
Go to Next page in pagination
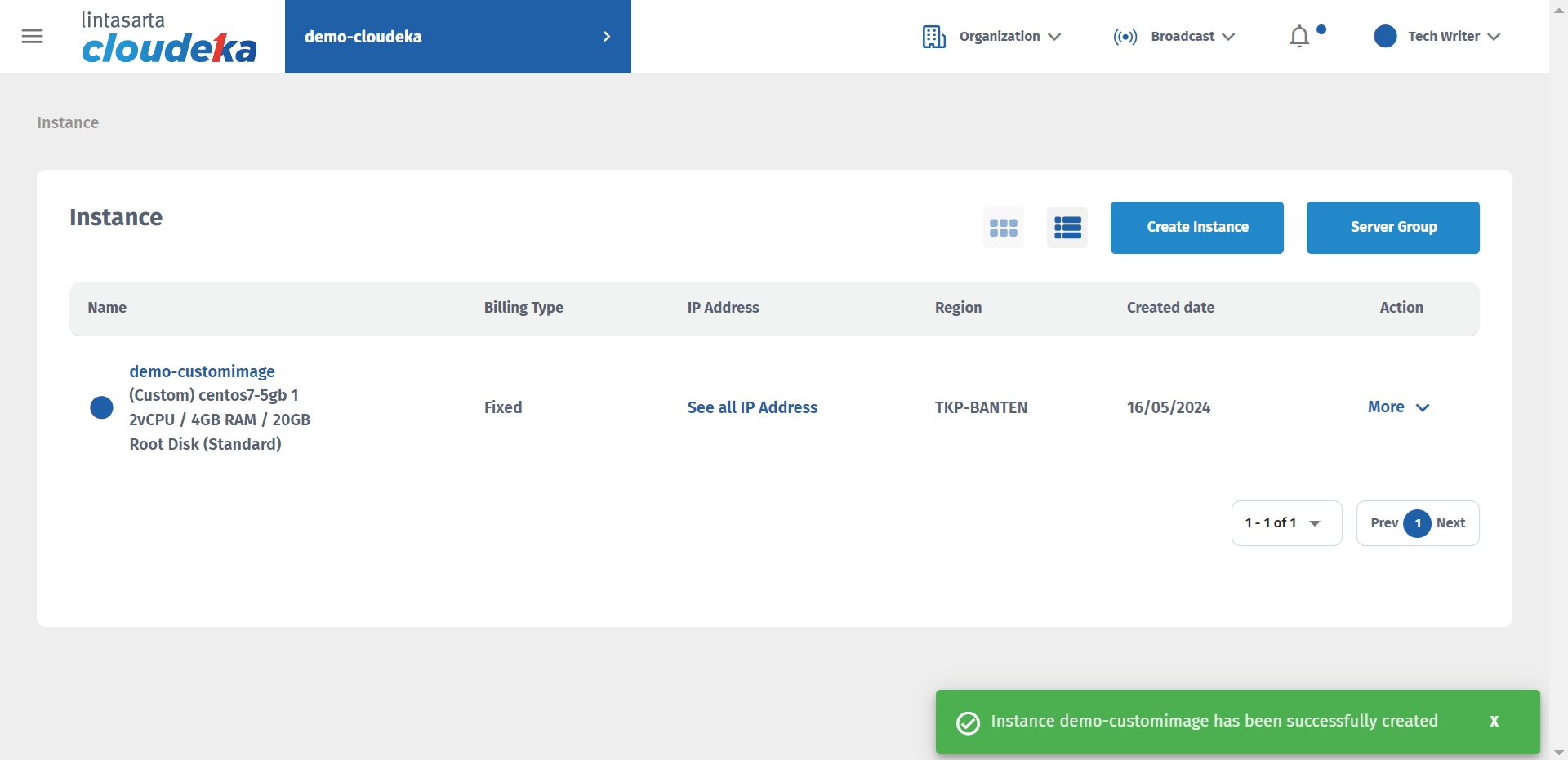pyautogui.click(x=1451, y=523)
